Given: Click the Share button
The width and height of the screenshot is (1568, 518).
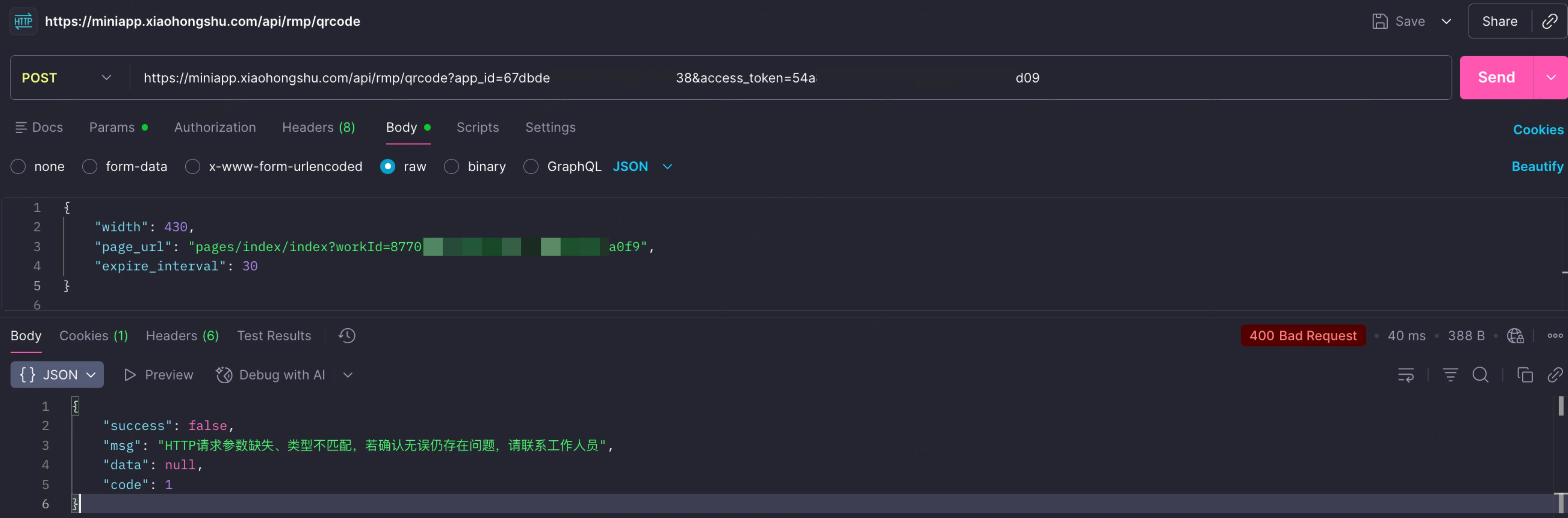Looking at the screenshot, I should pyautogui.click(x=1499, y=21).
